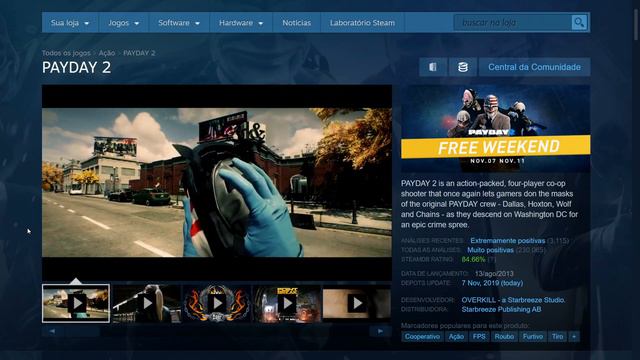
Task: Go to Ação breadcrumb
Action: tap(107, 53)
